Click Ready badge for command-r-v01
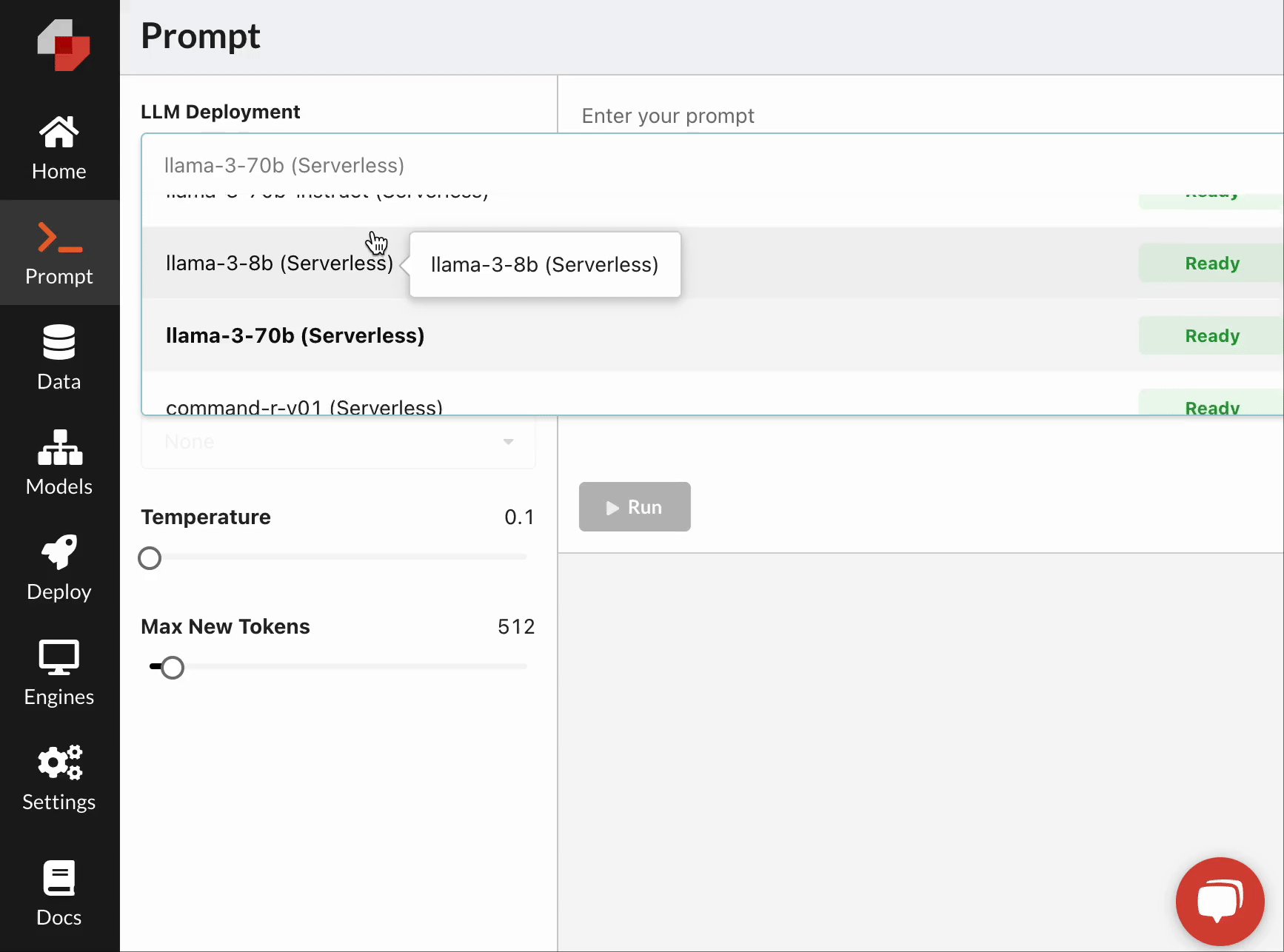Viewport: 1284px width, 952px height. (x=1211, y=402)
